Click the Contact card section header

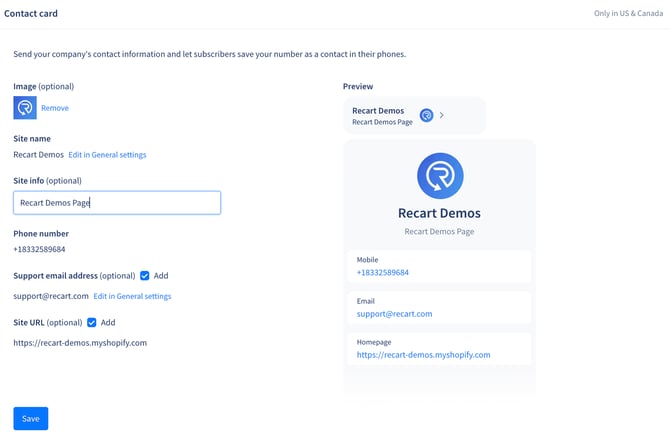coord(31,14)
